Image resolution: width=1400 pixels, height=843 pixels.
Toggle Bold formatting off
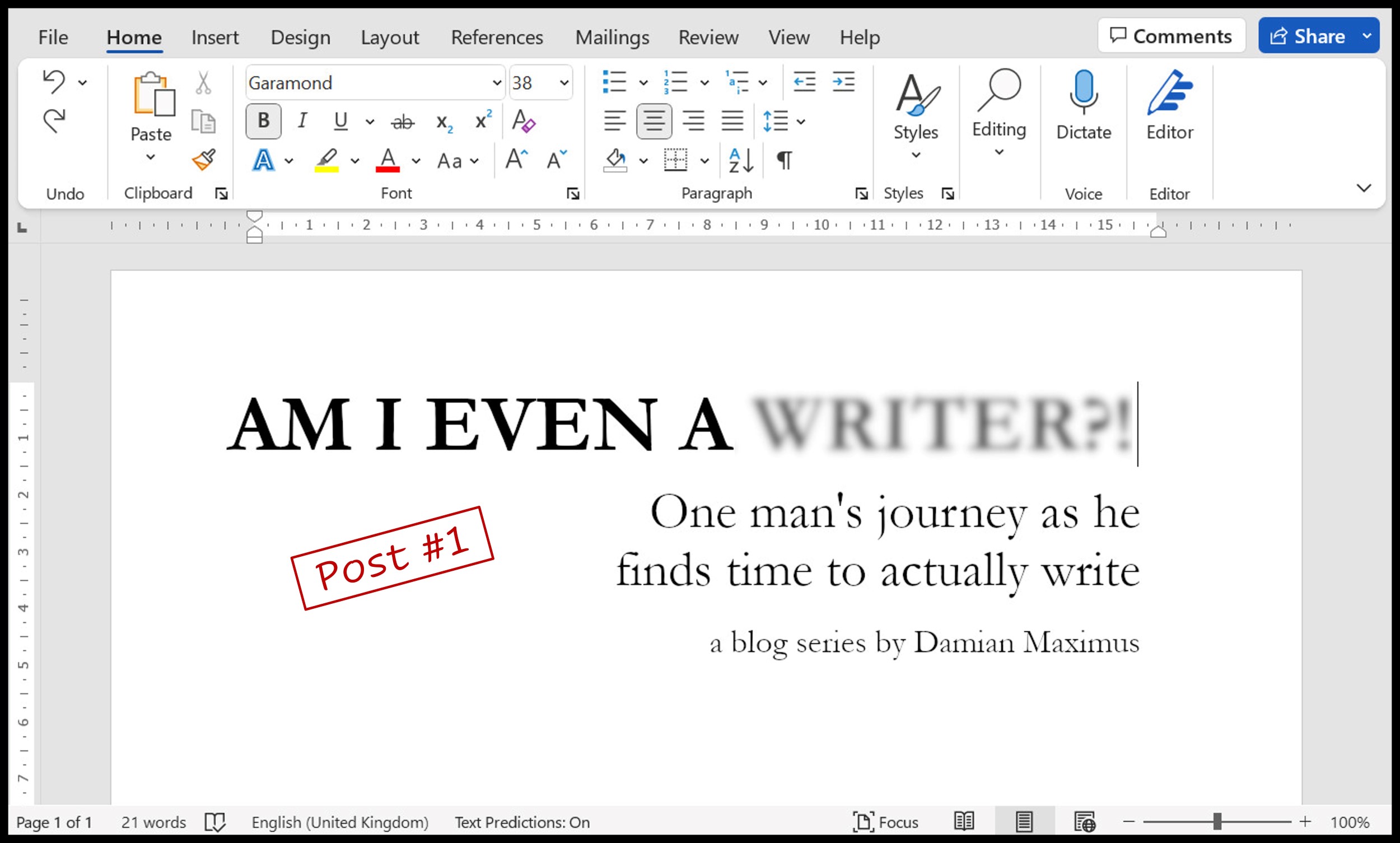click(263, 121)
